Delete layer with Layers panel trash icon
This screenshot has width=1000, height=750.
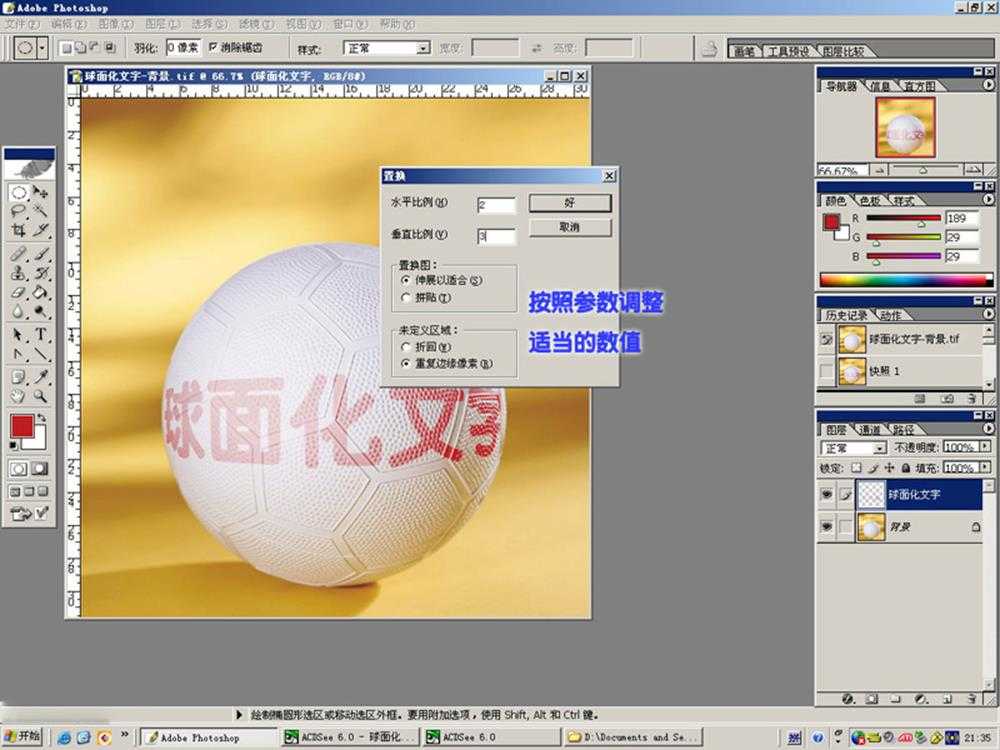(x=972, y=699)
